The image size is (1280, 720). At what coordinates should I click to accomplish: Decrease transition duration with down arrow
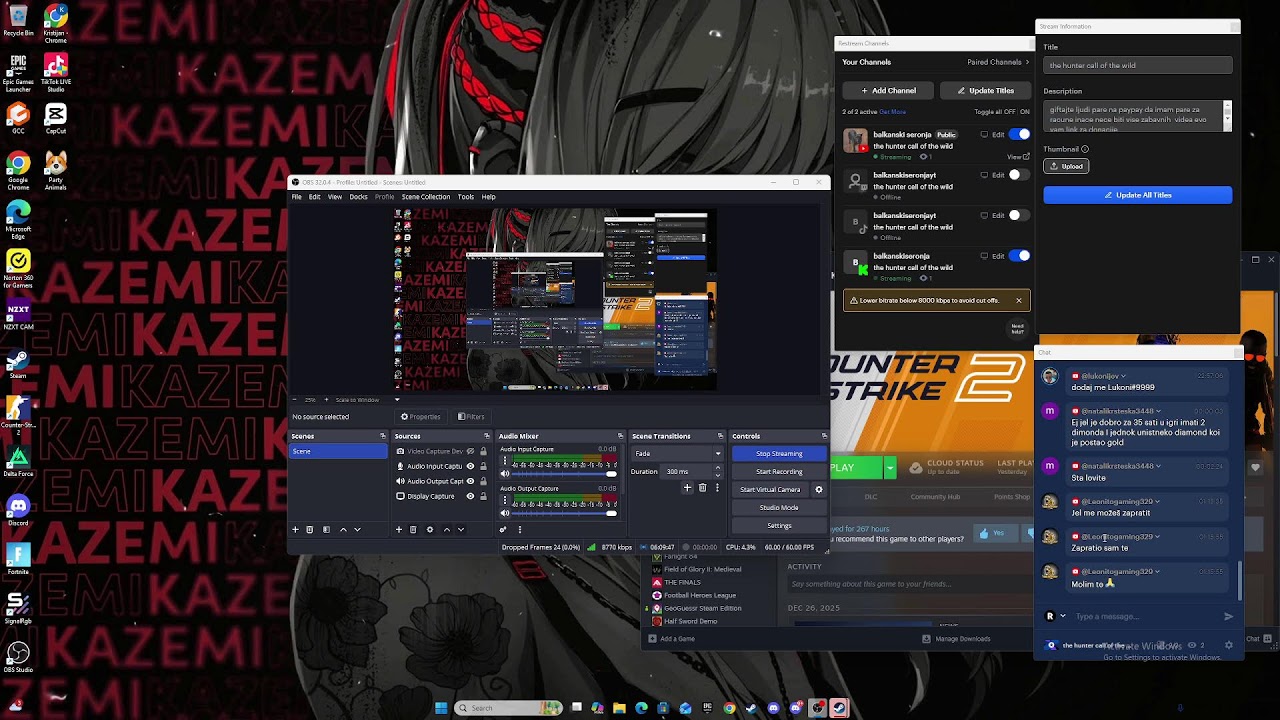(x=718, y=474)
